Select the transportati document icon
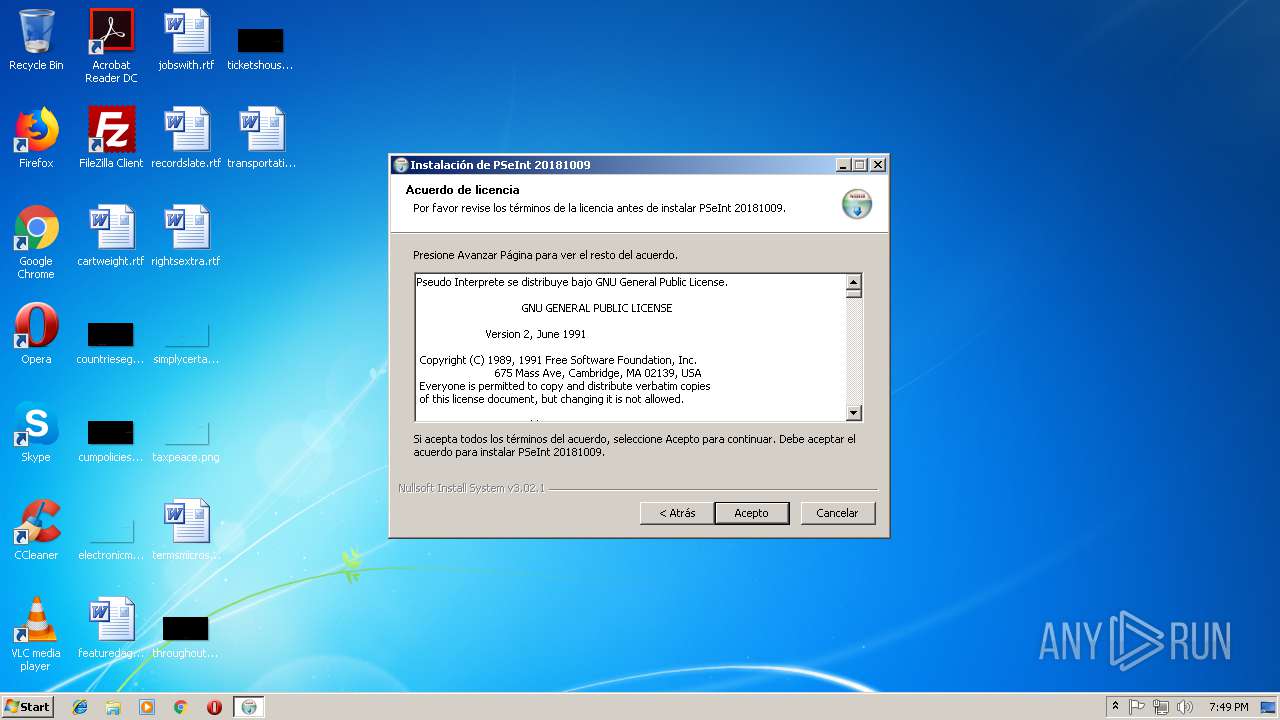This screenshot has height=720, width=1280. click(x=261, y=138)
